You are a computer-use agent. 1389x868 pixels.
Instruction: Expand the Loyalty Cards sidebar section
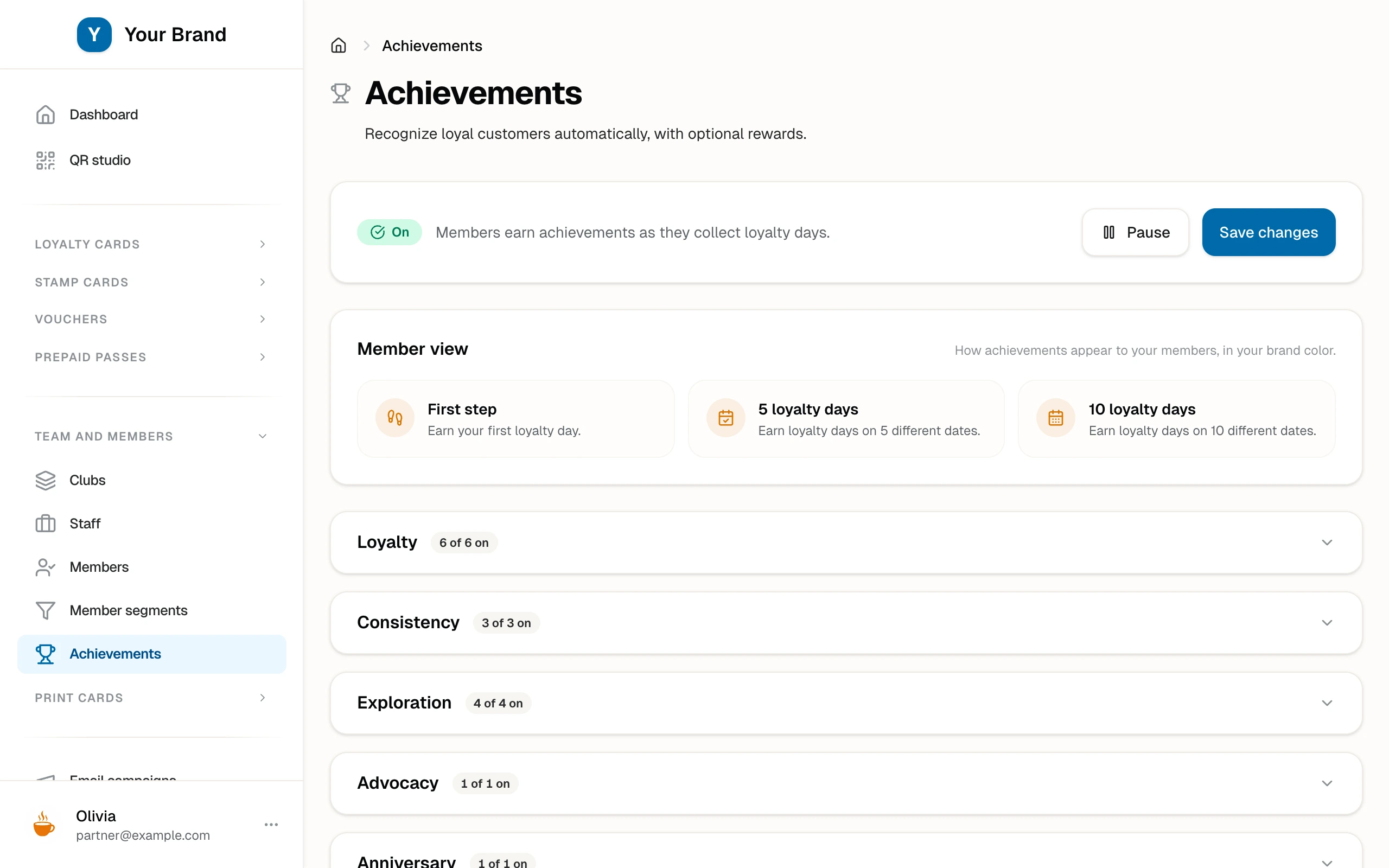151,244
